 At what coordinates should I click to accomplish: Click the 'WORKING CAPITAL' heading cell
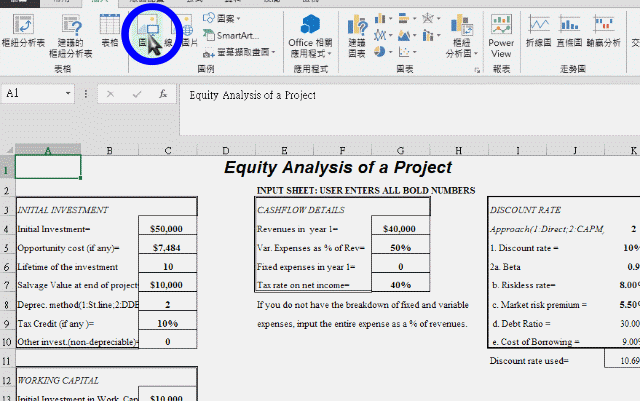point(58,381)
